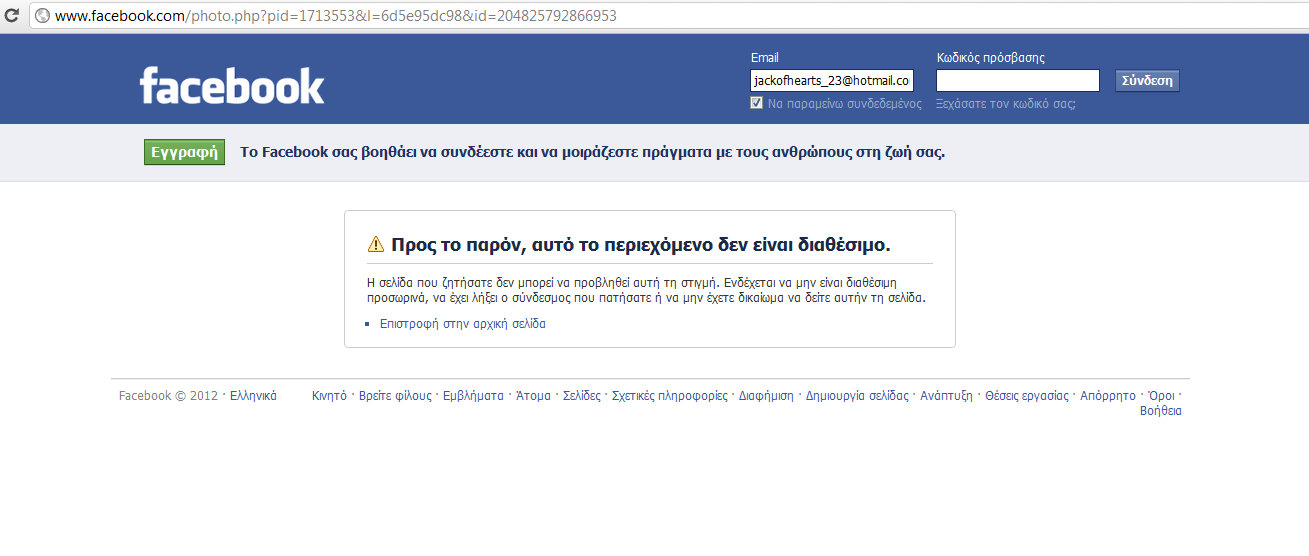Open the Κινητό footer link
This screenshot has width=1309, height=556.
click(329, 396)
